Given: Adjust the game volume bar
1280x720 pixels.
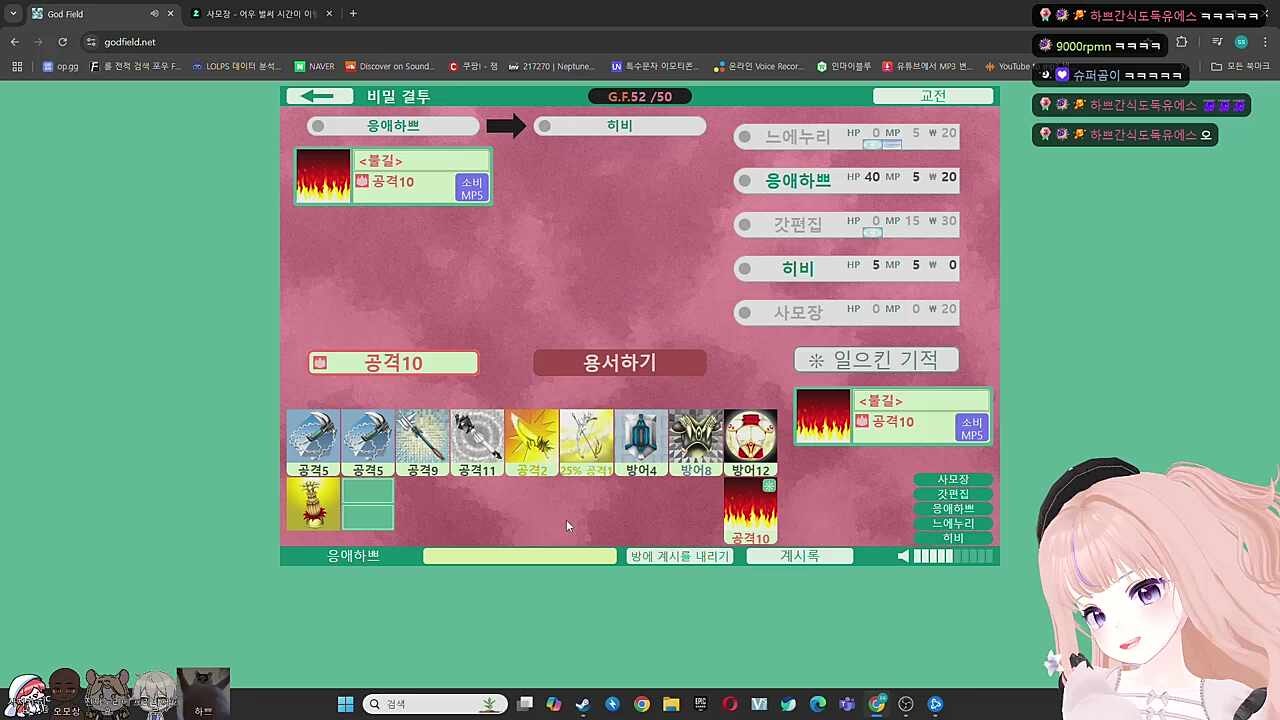Looking at the screenshot, I should pos(953,556).
